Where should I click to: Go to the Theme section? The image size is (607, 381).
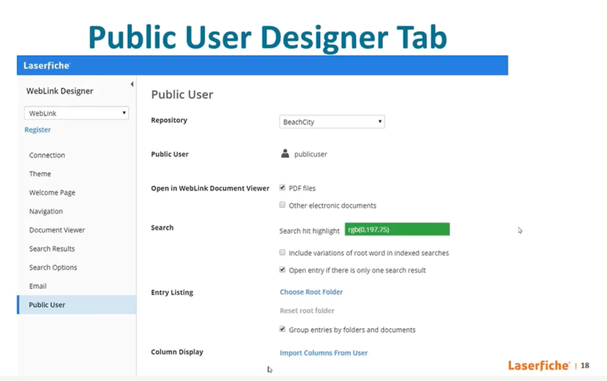40,173
